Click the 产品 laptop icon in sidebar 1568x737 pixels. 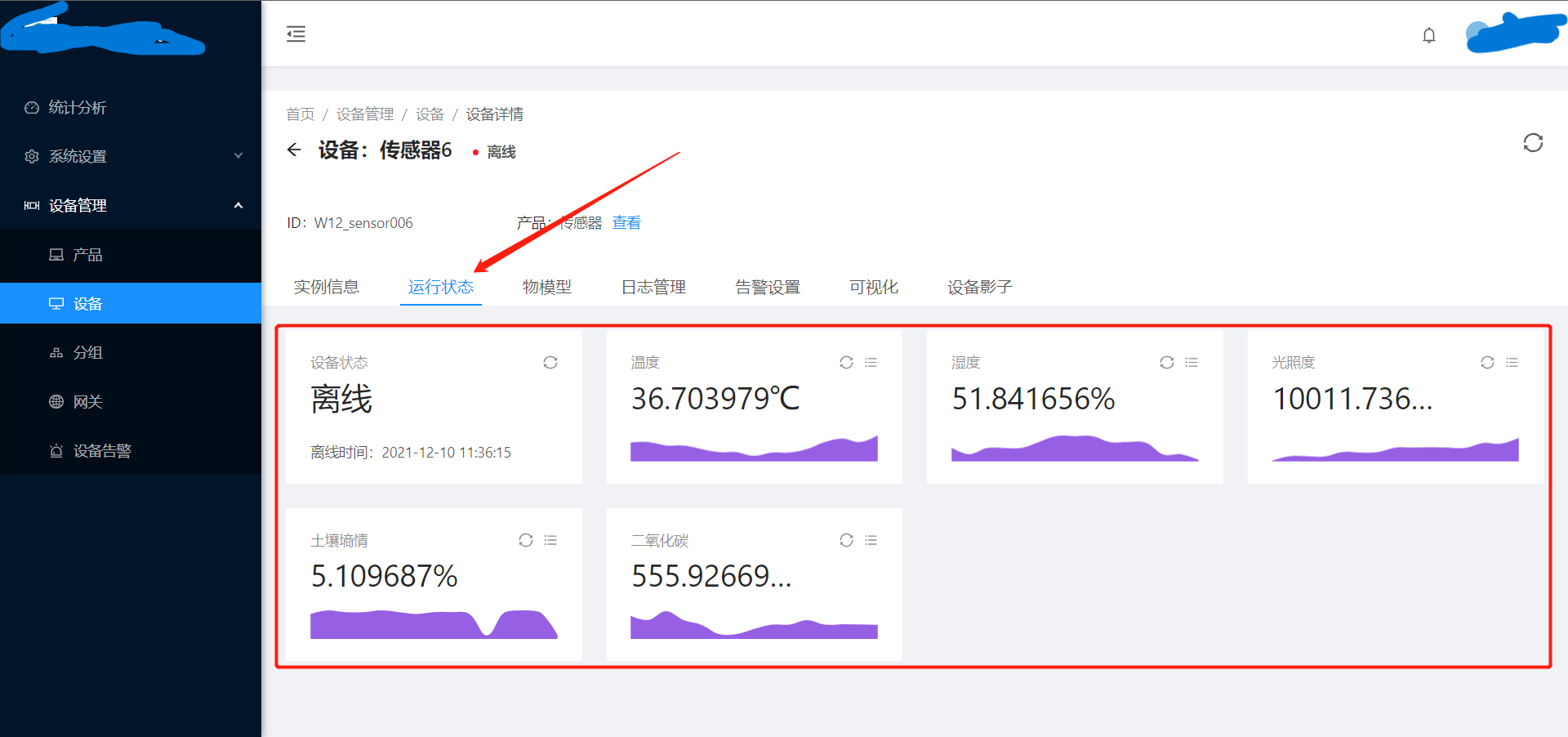pyautogui.click(x=56, y=254)
